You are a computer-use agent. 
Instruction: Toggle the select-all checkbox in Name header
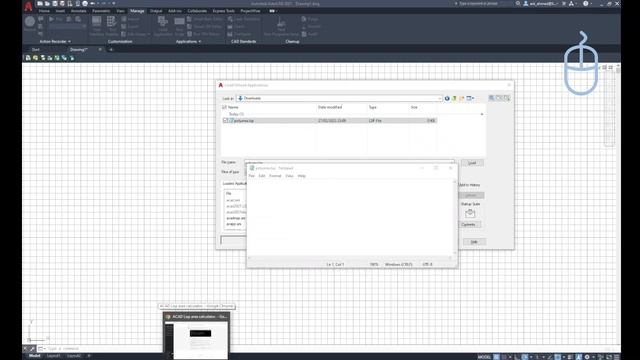[x=224, y=107]
